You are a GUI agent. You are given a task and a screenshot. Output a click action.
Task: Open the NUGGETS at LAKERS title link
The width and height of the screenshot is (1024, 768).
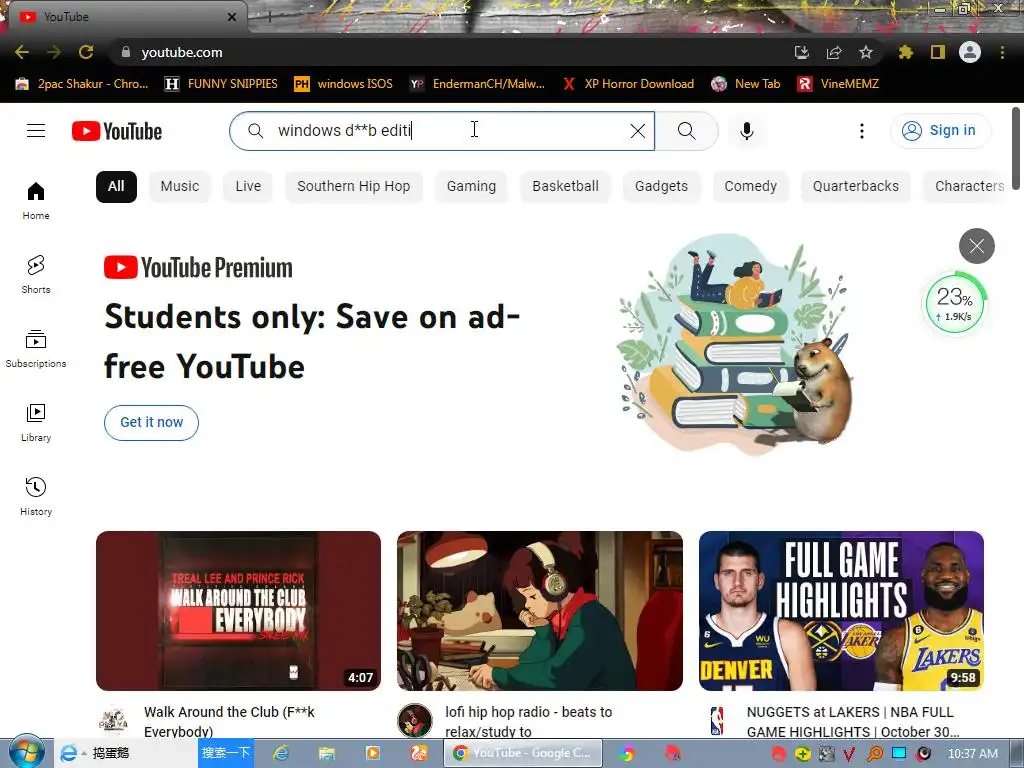(853, 721)
